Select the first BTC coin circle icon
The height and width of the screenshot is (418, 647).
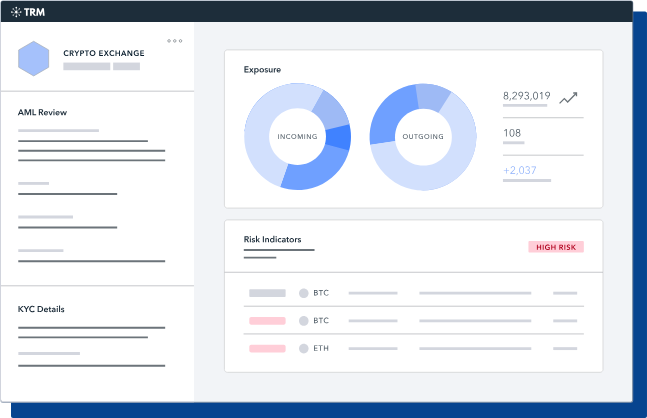click(304, 293)
